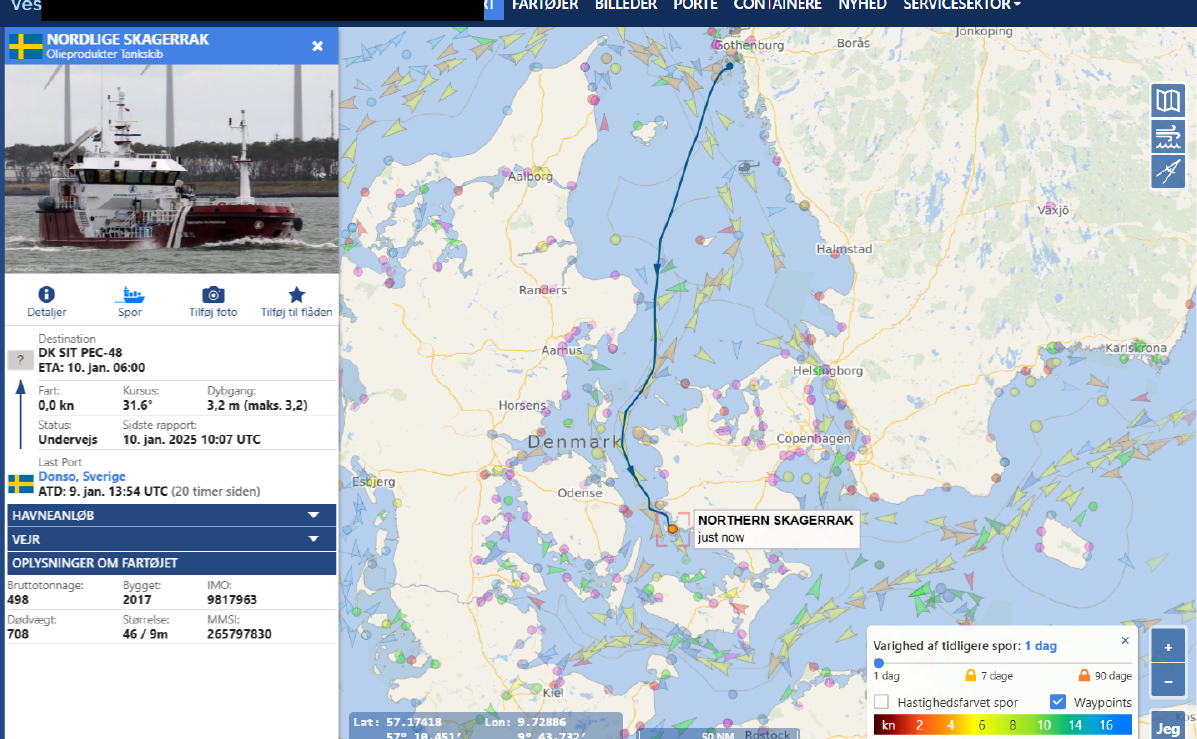The height and width of the screenshot is (739, 1197).
Task: Go to the CONTAINERE menu item
Action: (777, 5)
